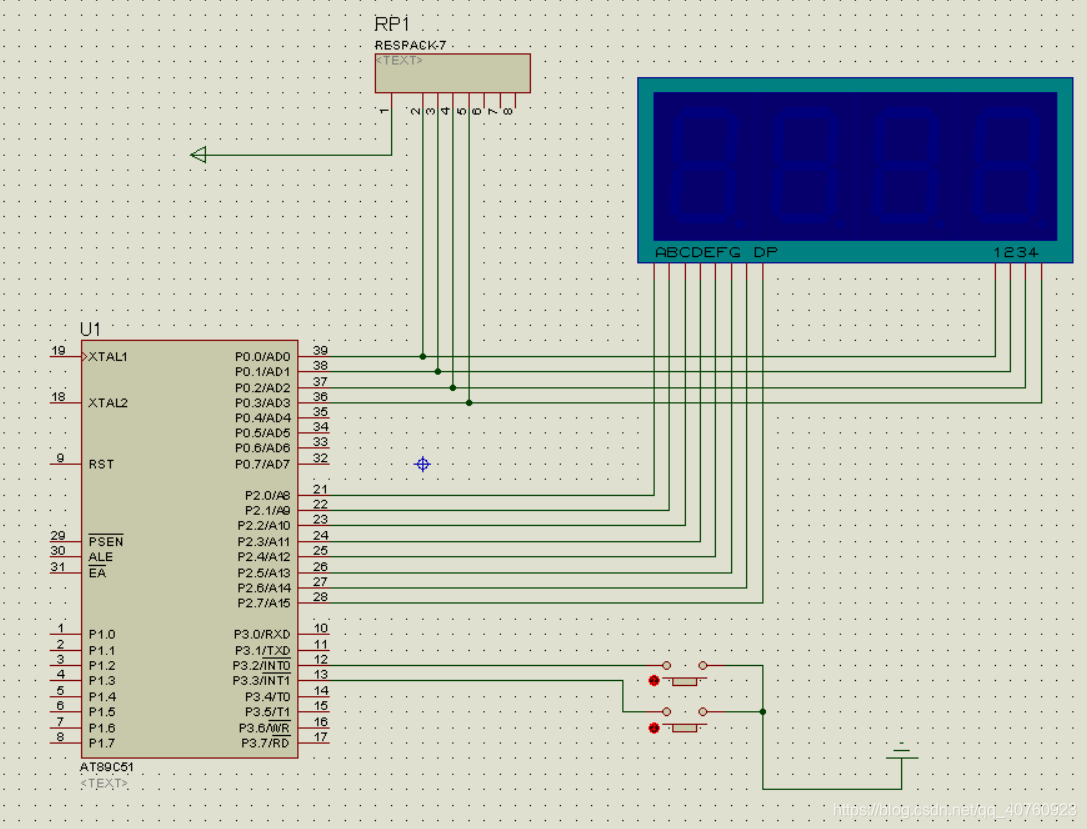Image resolution: width=1087 pixels, height=829 pixels.
Task: Click the P2.7/A15 pin name
Action: tap(264, 603)
